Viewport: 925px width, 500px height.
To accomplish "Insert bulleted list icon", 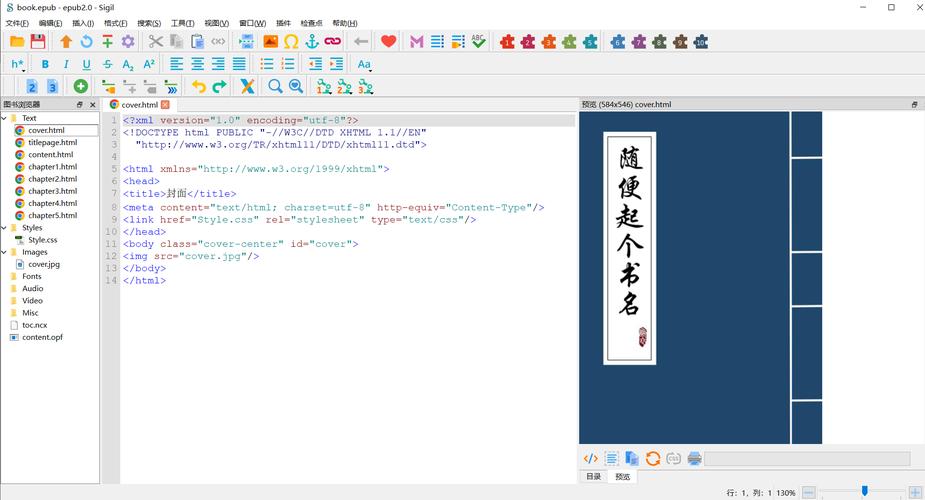I will click(x=267, y=64).
